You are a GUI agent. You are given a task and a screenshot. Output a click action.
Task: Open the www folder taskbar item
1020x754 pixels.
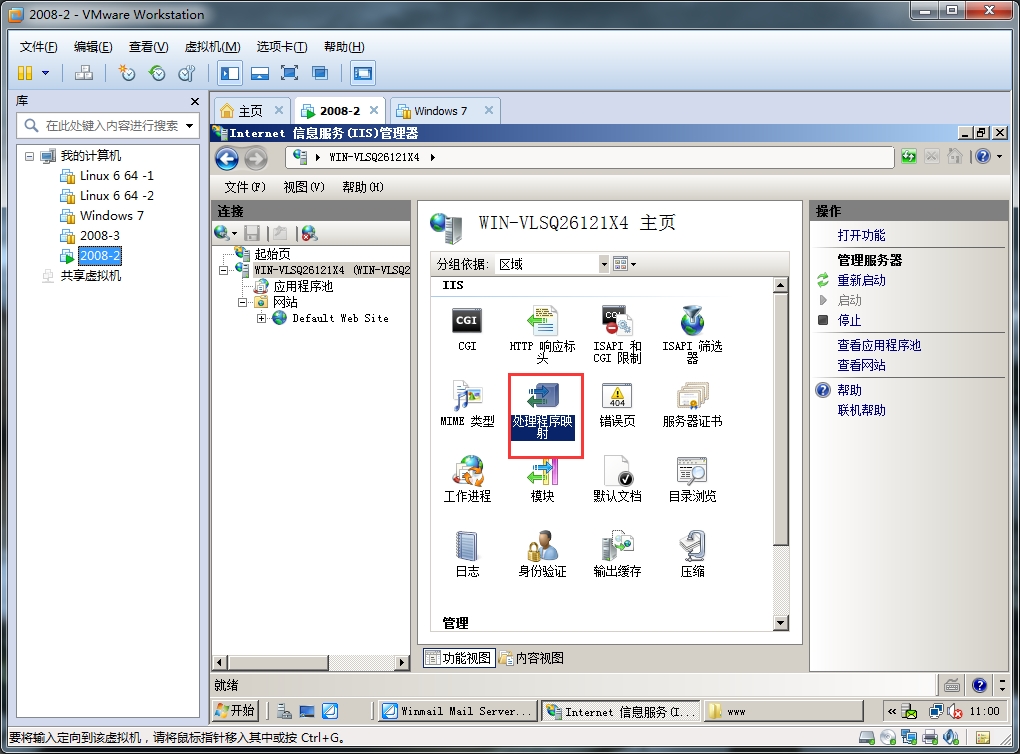(783, 711)
